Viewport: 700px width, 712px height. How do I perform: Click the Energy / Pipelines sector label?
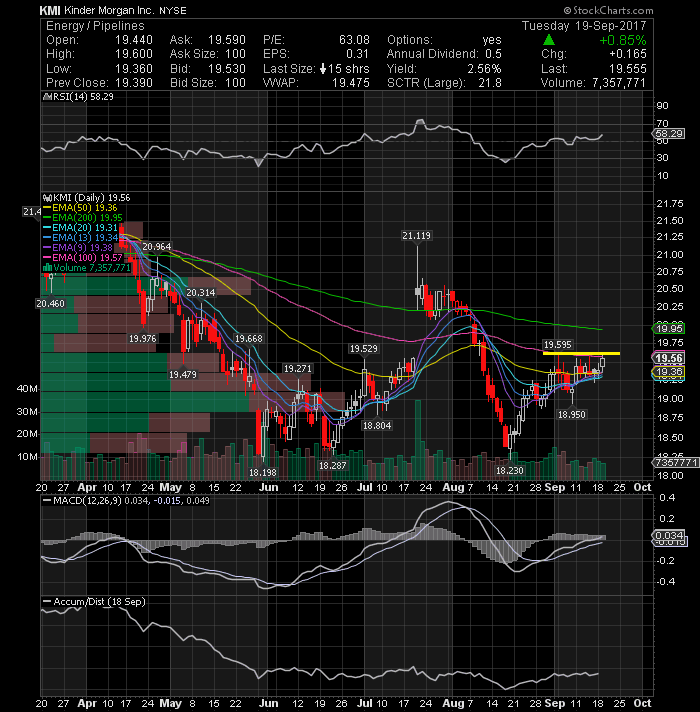coord(95,26)
